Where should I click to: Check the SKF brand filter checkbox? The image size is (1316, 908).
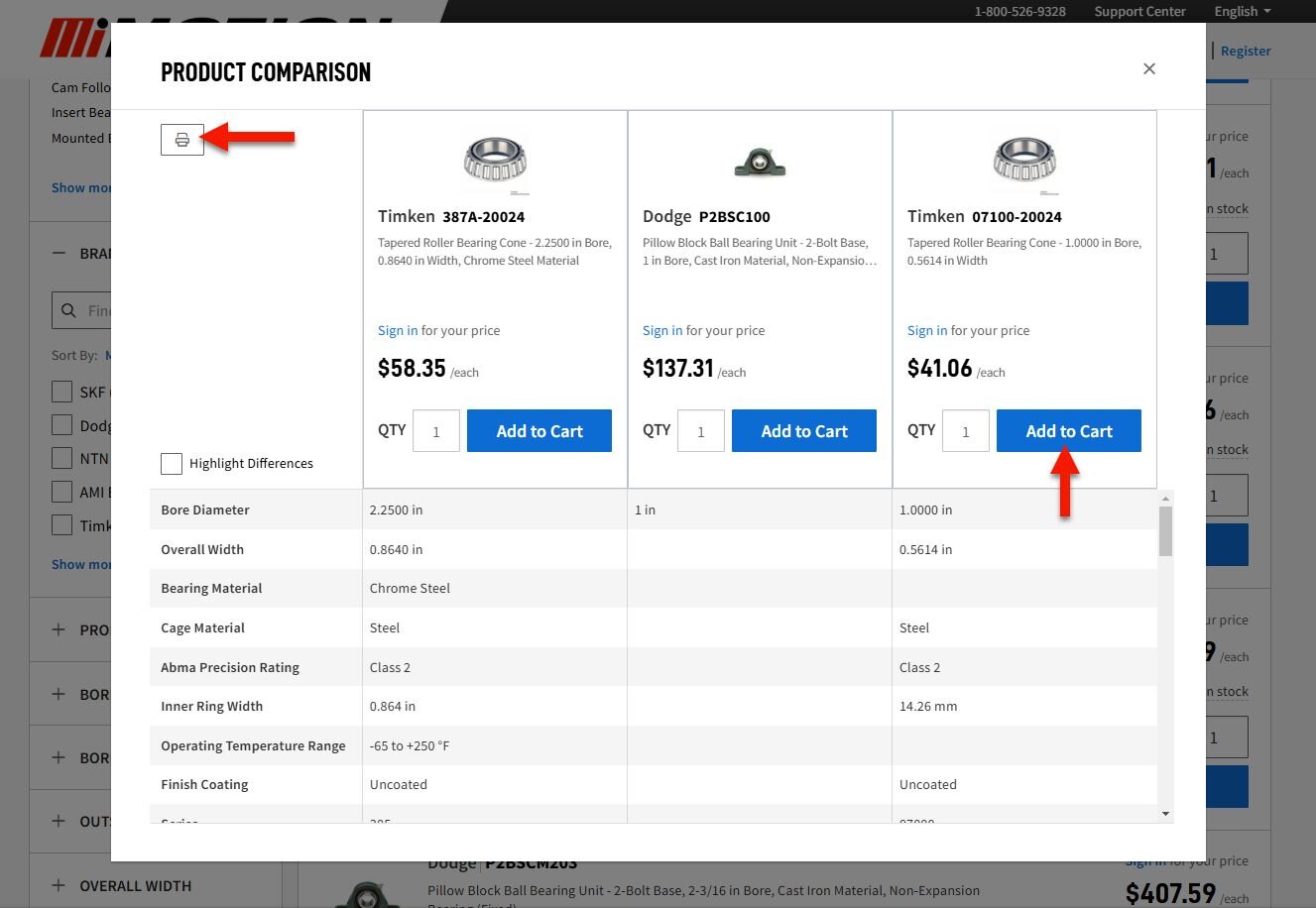[x=61, y=392]
